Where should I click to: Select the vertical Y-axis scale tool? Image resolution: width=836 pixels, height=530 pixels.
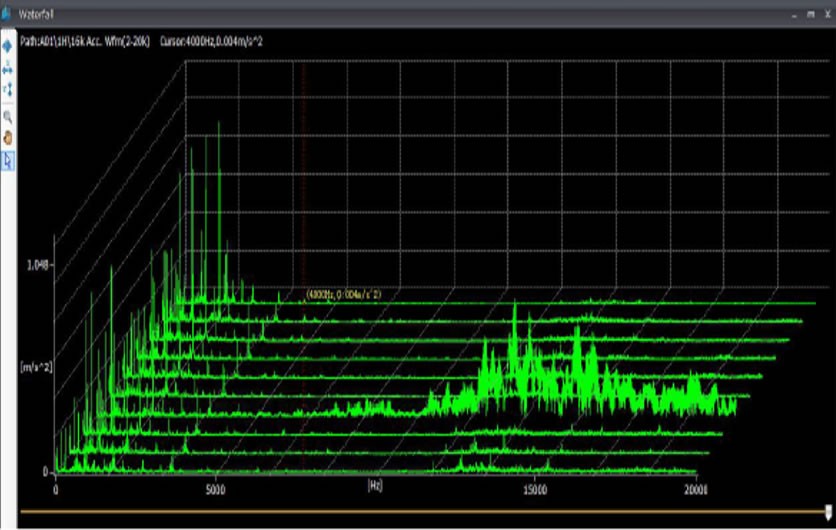7,90
